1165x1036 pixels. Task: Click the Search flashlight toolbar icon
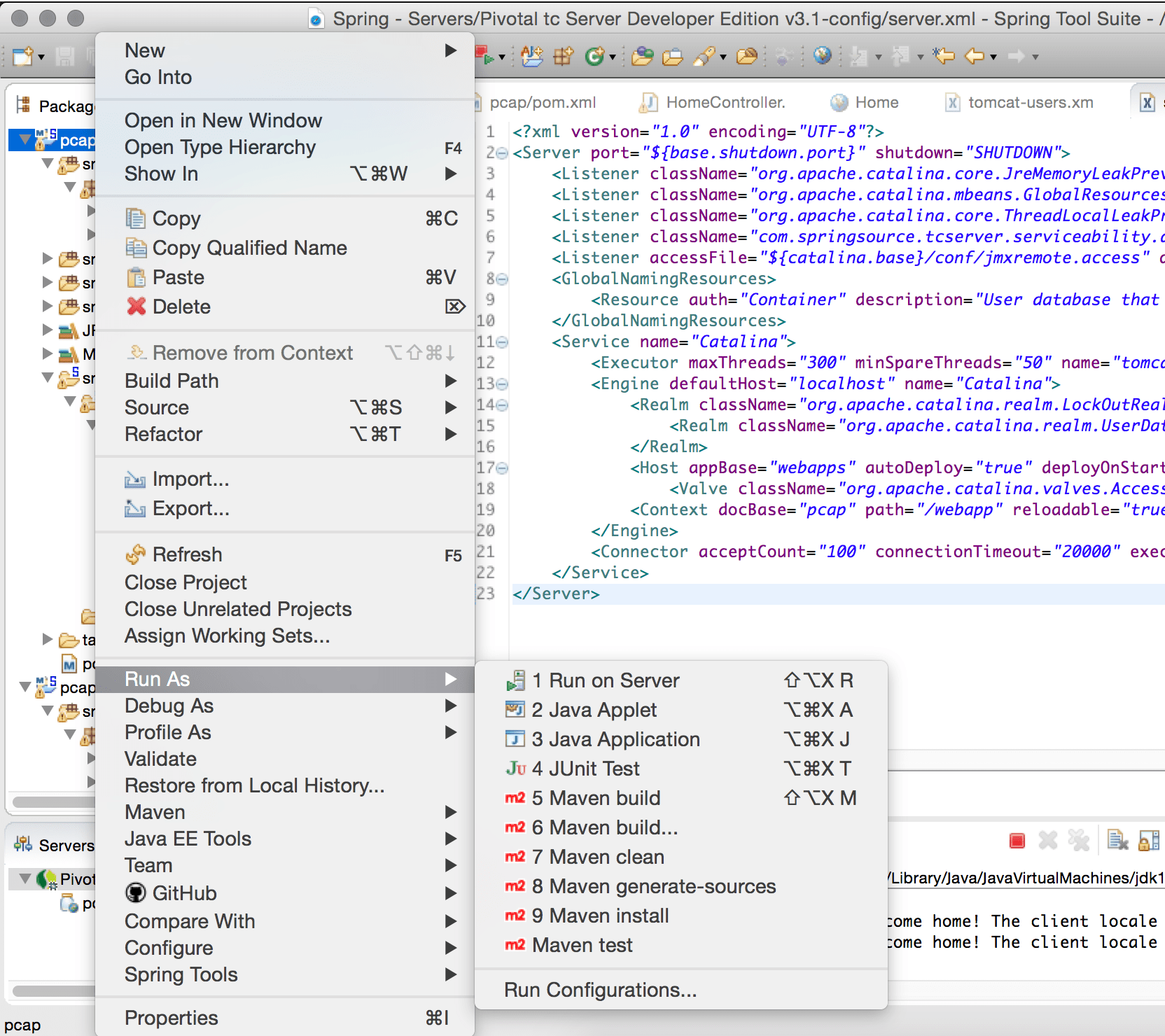(704, 56)
